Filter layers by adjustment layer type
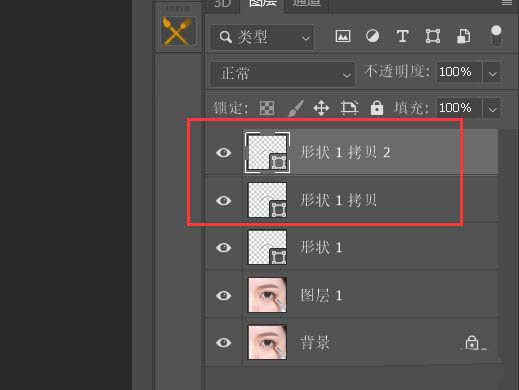 coord(372,36)
